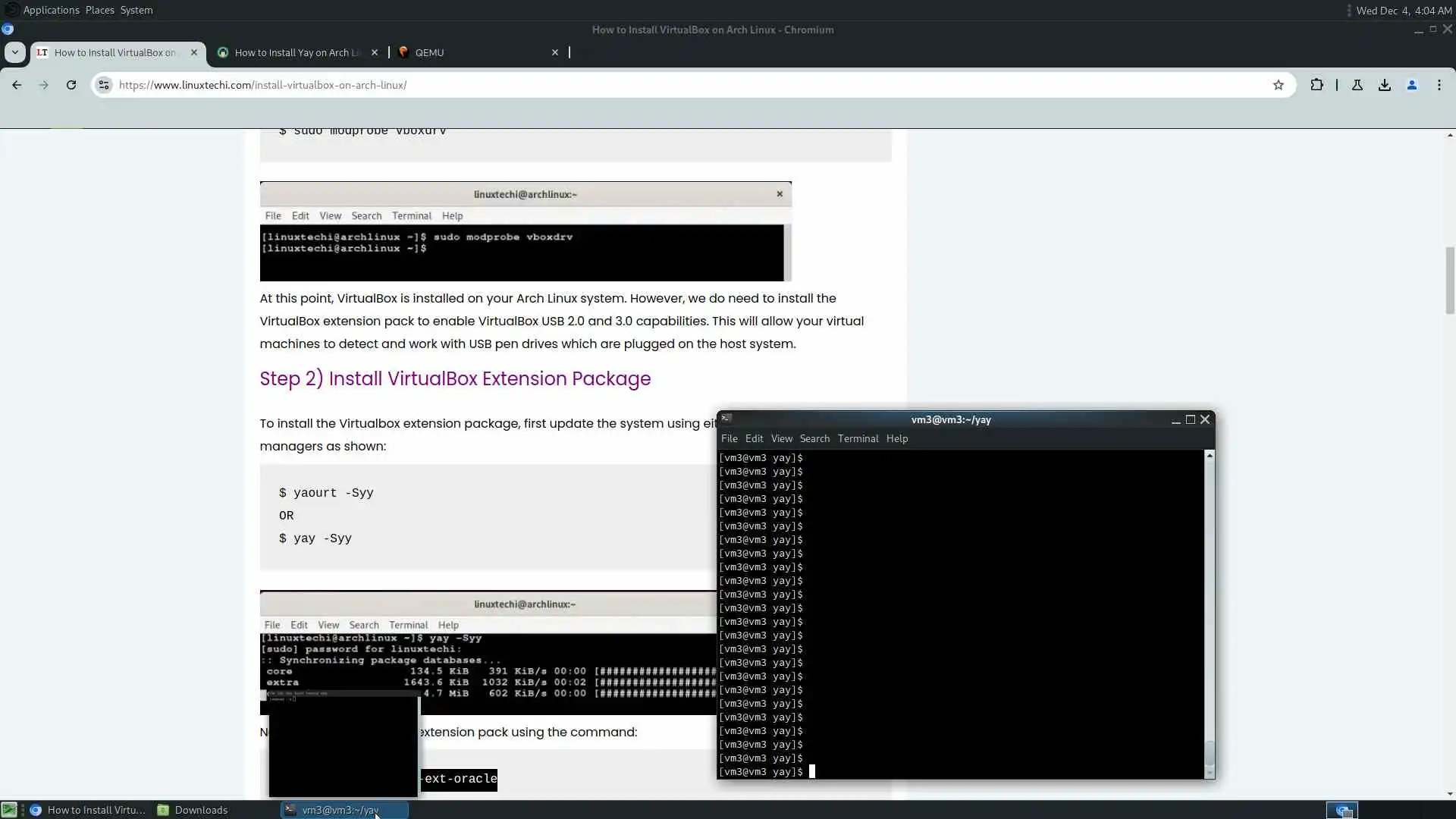
Task: Close the How to Install Yay tab
Action: click(x=375, y=52)
